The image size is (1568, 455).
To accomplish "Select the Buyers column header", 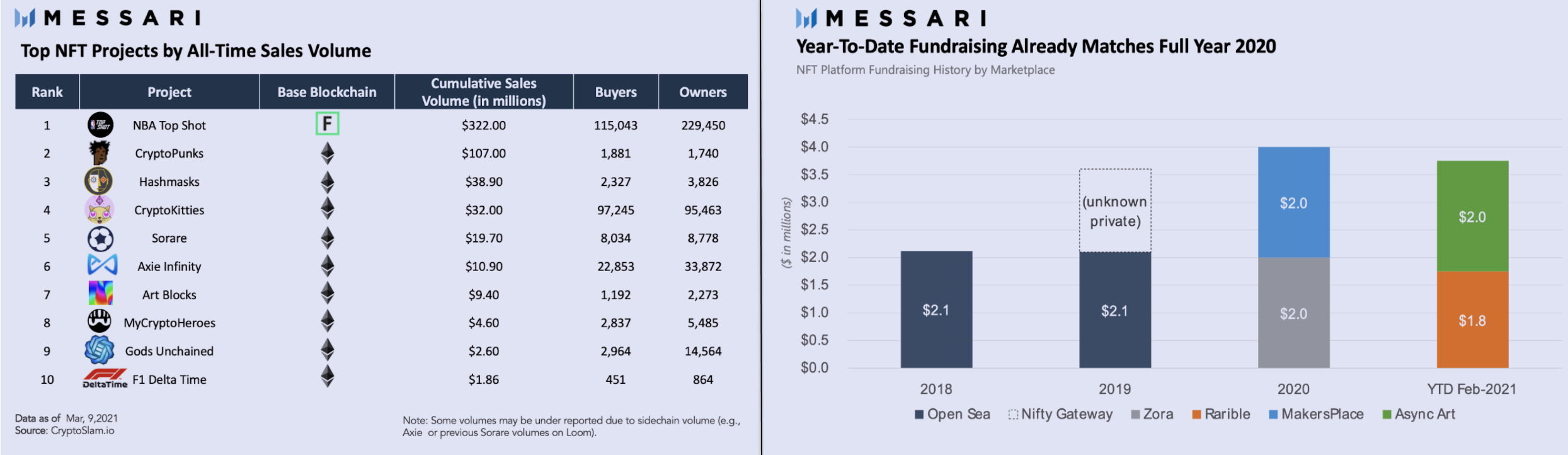I will (x=615, y=92).
